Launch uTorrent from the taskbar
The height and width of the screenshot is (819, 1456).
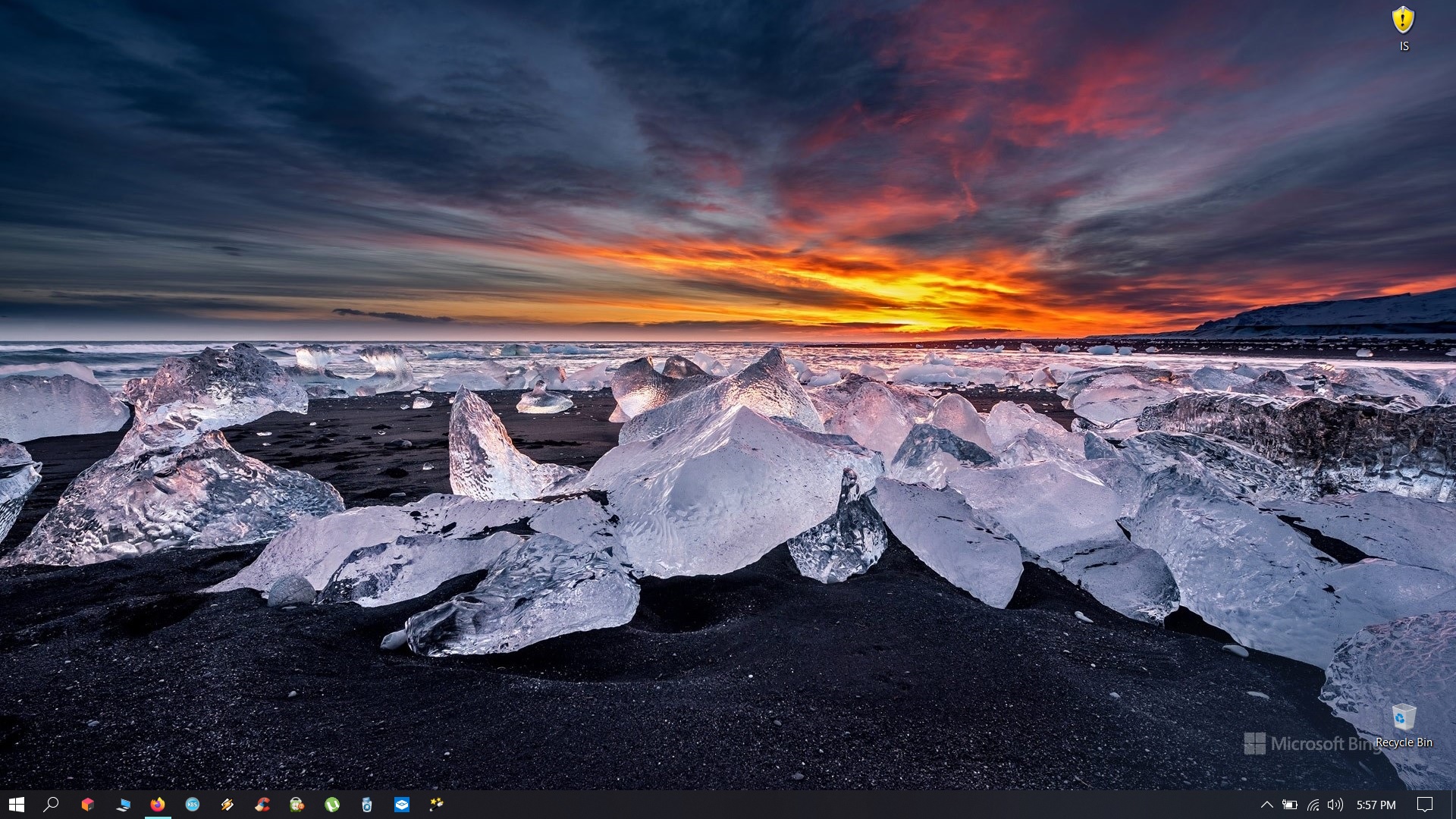(x=332, y=804)
